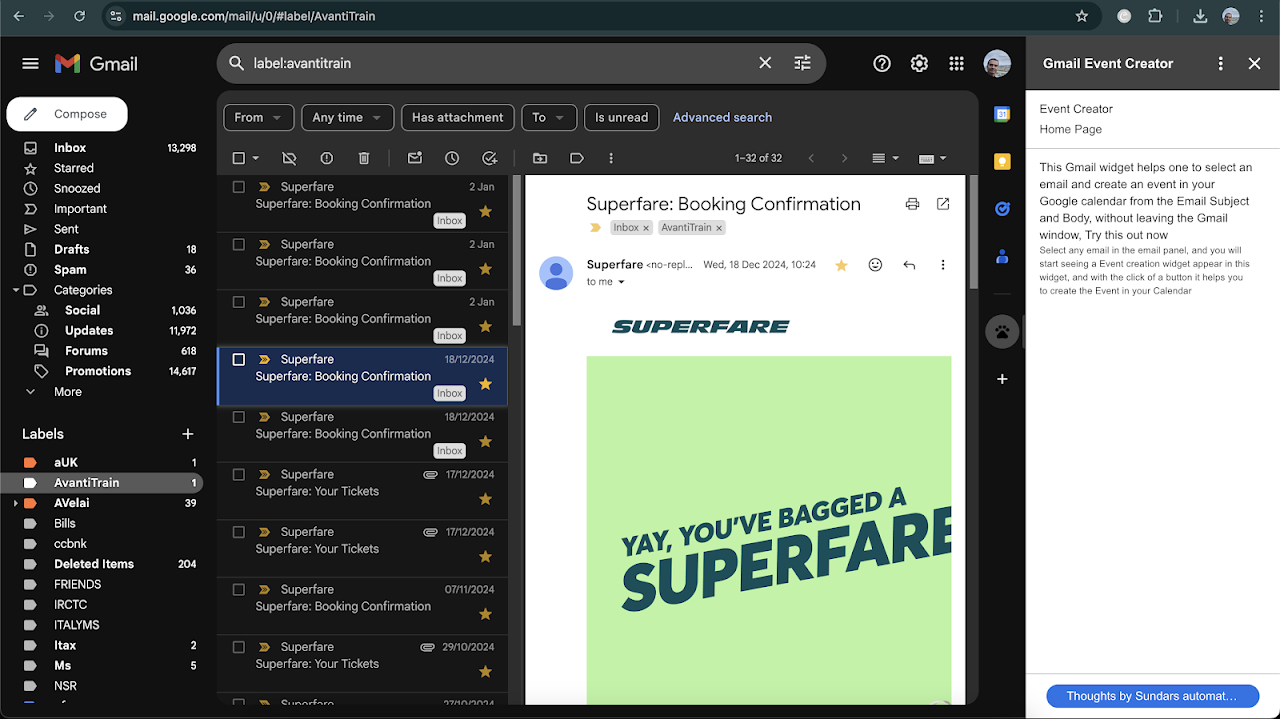
Task: Tick the highlighted 18/12/2024 email checkbox
Action: click(x=239, y=359)
